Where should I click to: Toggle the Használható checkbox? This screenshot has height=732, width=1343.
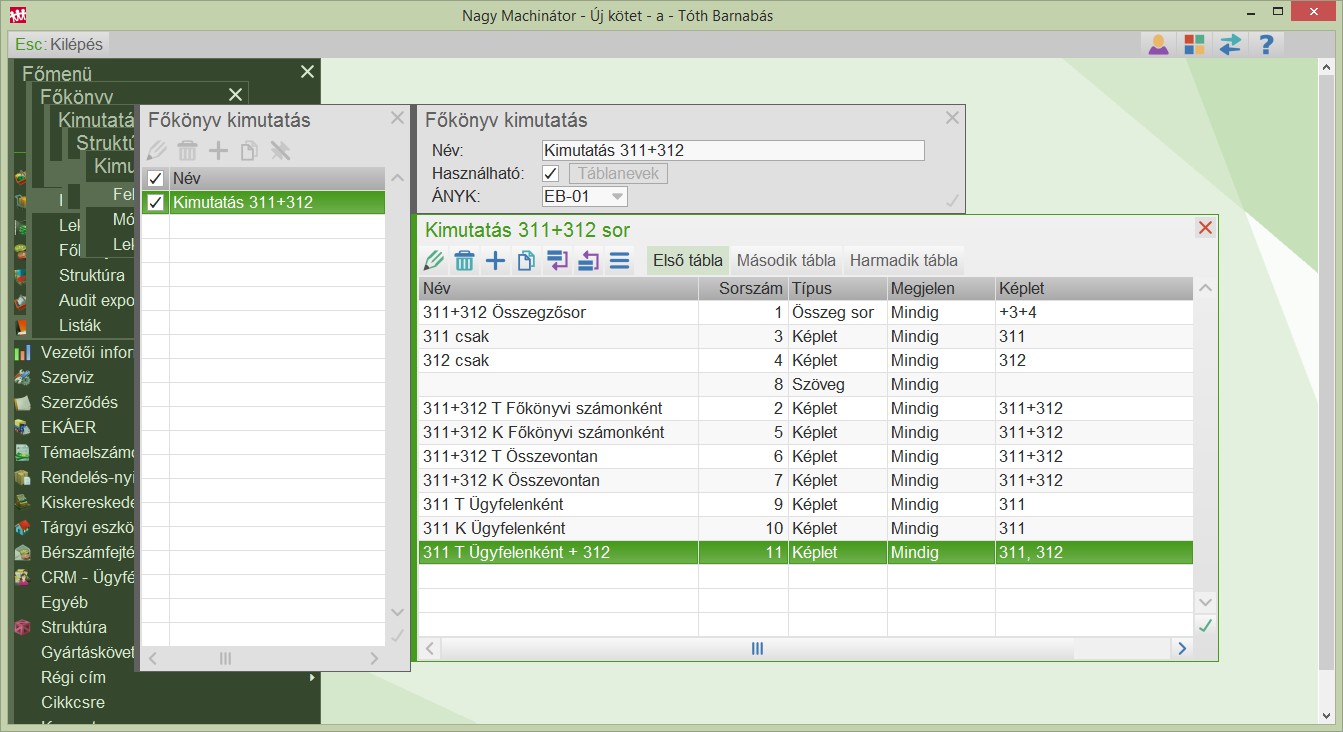550,174
